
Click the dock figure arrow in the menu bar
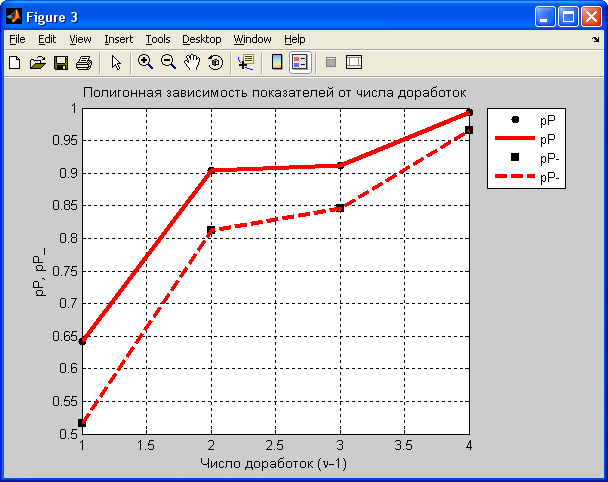point(595,39)
